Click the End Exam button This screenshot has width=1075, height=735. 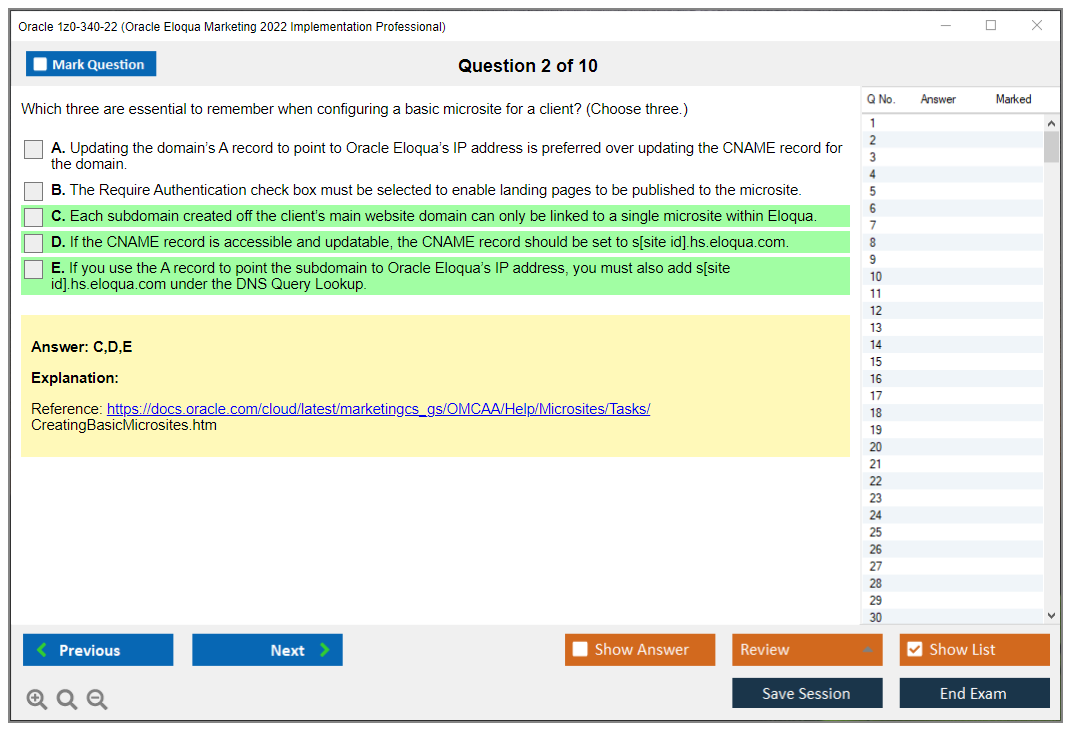[x=973, y=693]
